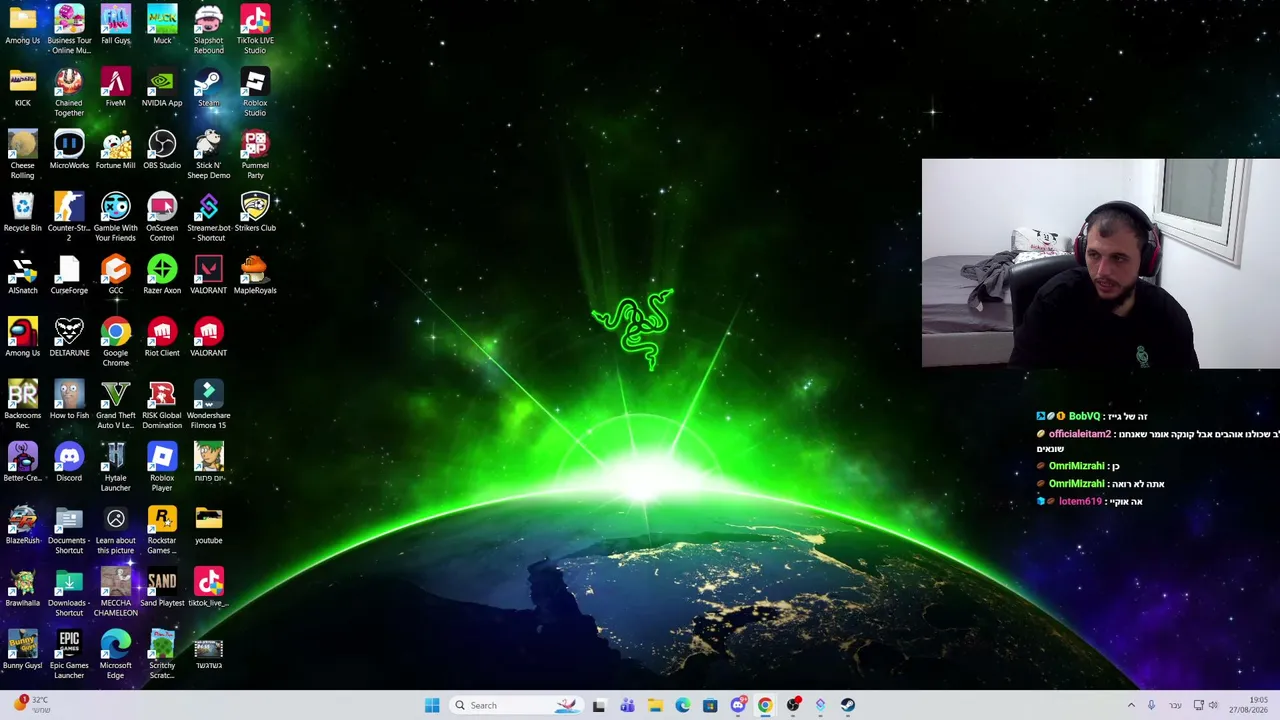Select the Riot Client desktop icon
Image resolution: width=1280 pixels, height=720 pixels.
point(162,338)
